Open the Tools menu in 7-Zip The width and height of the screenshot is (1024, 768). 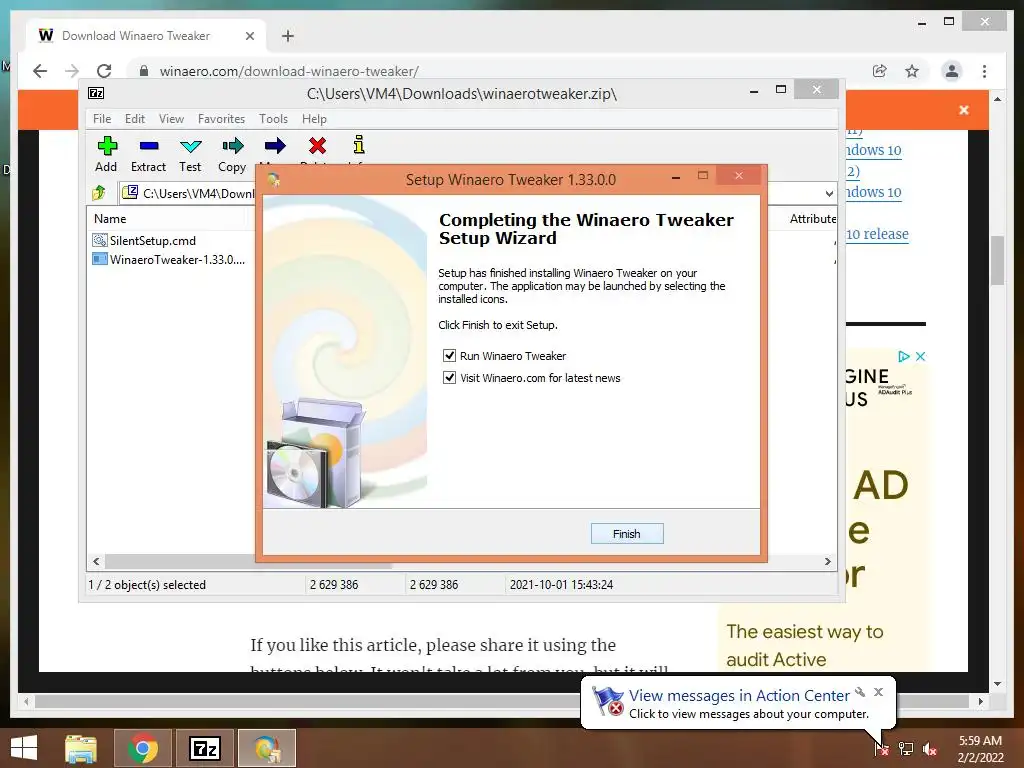(x=273, y=119)
